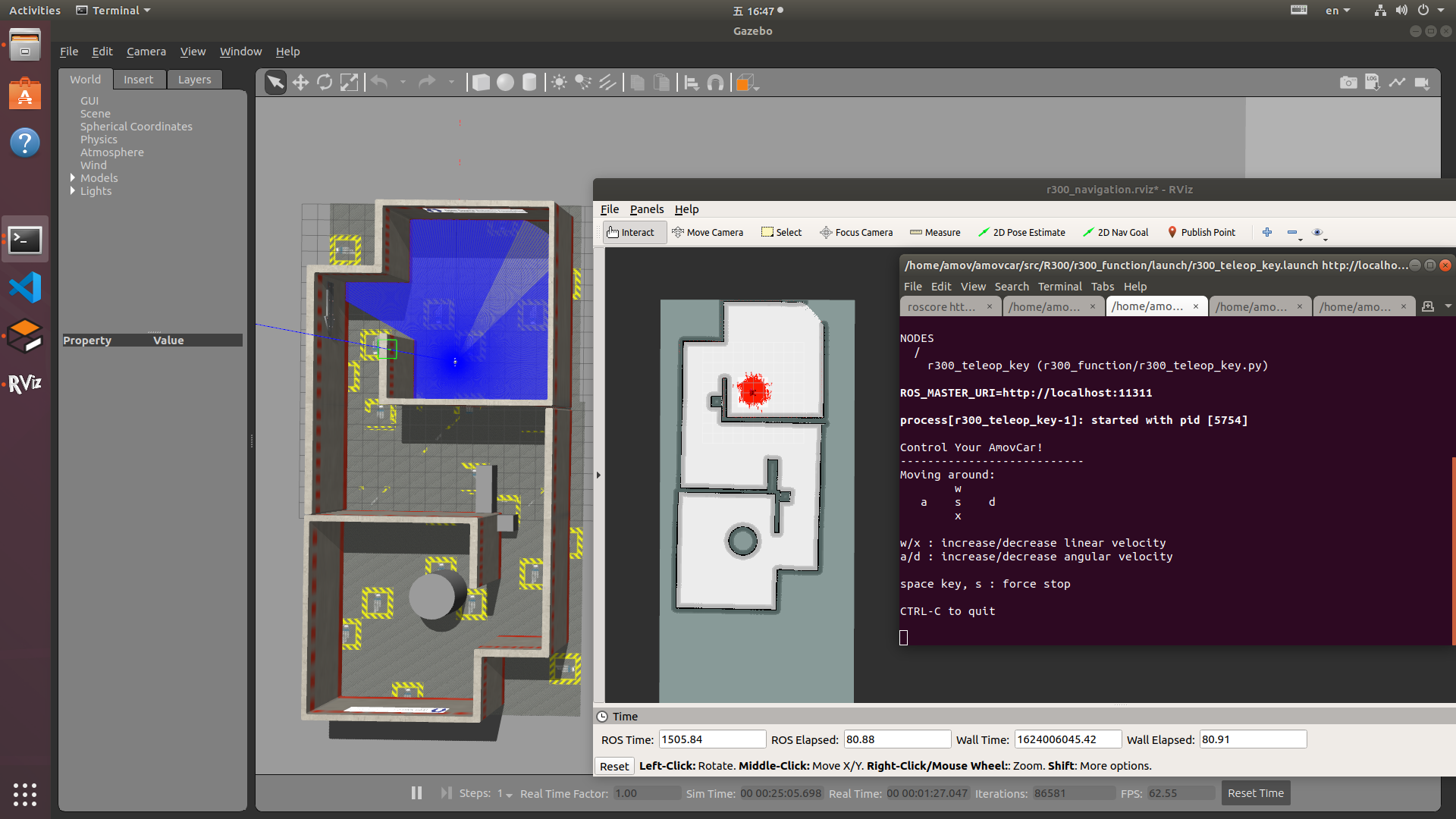Click the Reset Time button in Gazebo
This screenshot has width=1456, height=819.
tap(1255, 793)
